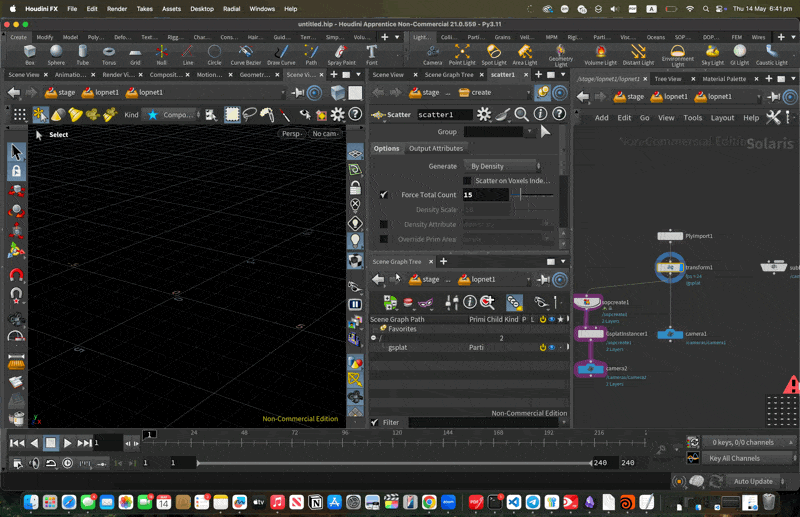Open the Layout menu in network editor

click(722, 117)
